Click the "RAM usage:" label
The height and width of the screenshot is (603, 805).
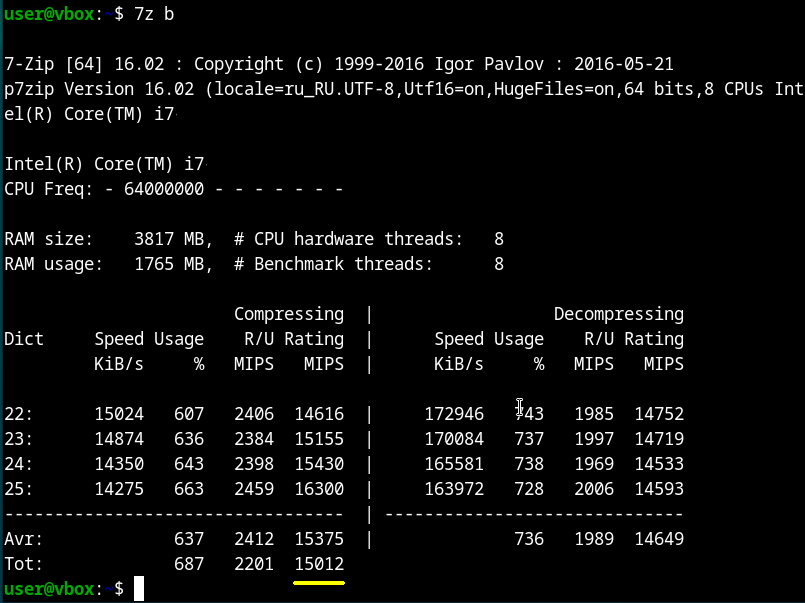(54, 264)
